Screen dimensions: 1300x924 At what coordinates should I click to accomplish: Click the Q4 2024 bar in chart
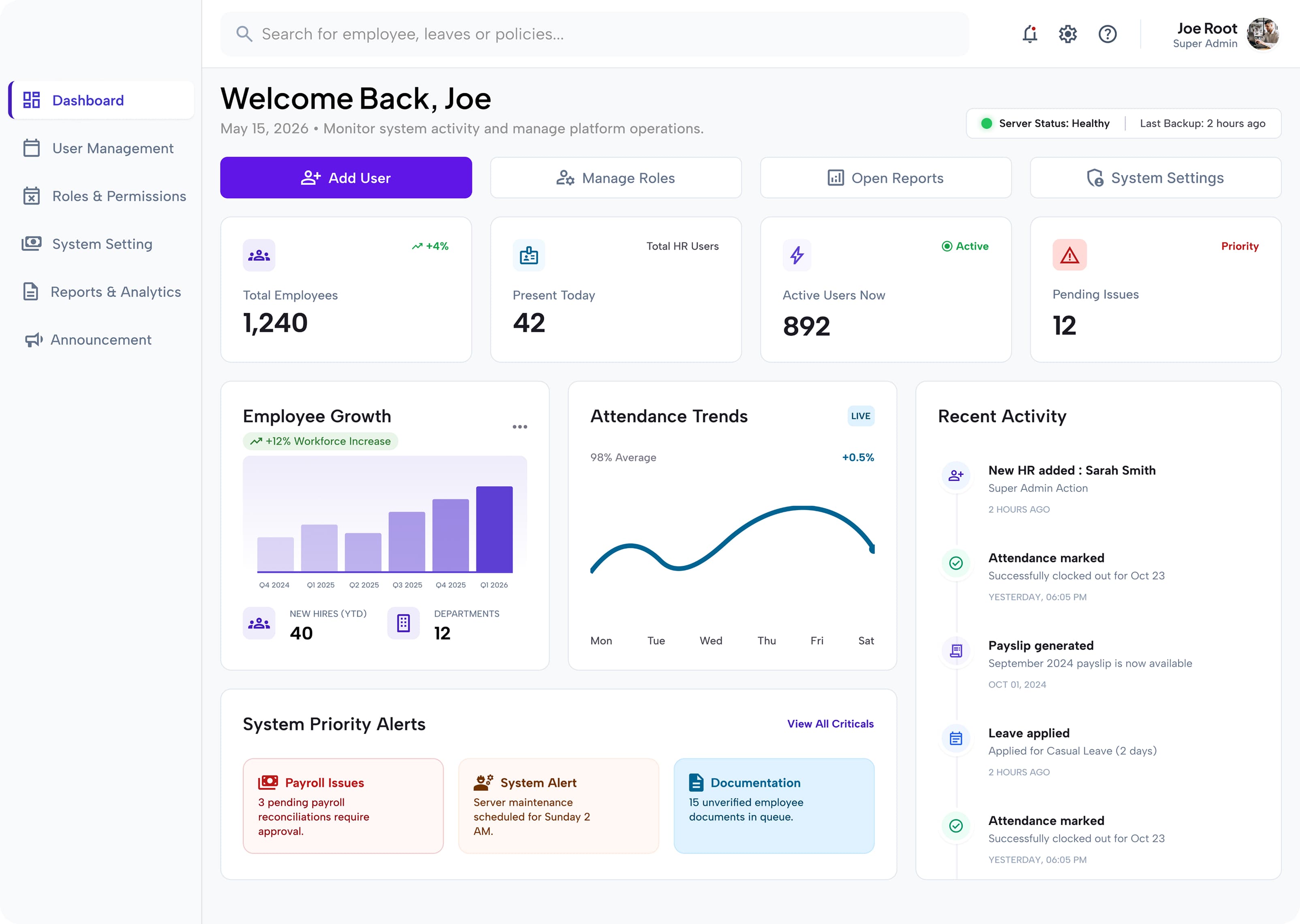coord(276,554)
